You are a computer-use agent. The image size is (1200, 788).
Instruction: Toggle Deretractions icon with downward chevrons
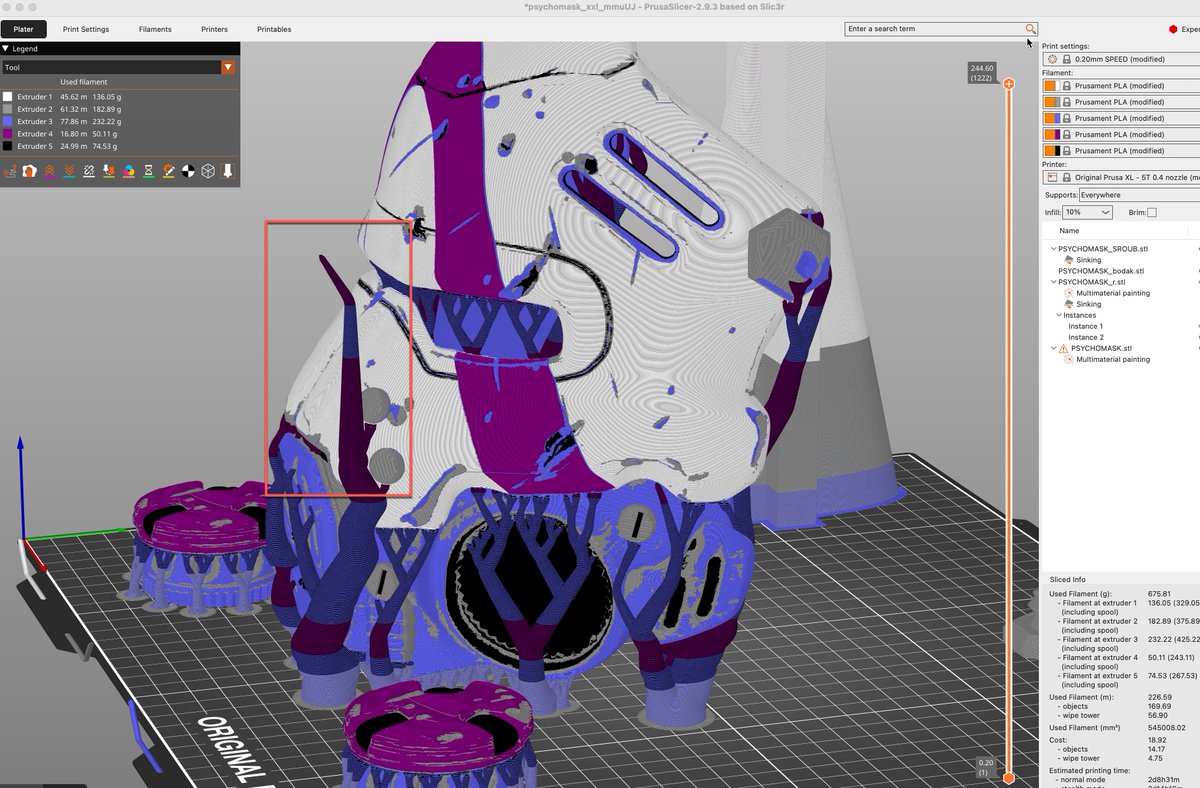point(69,172)
